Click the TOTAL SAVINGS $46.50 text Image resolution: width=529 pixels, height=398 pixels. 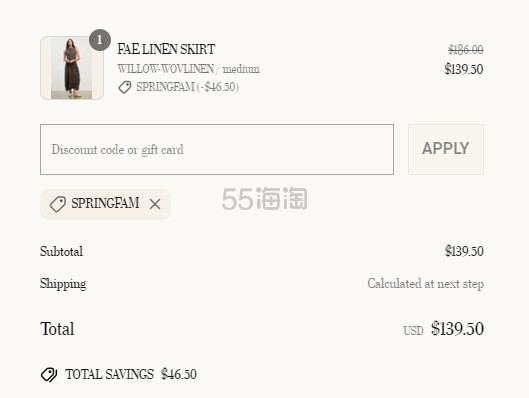click(x=131, y=374)
